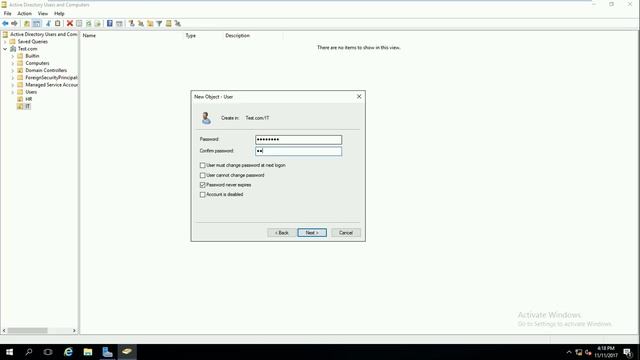The width and height of the screenshot is (640, 360).
Task: Open the Windows Start menu
Action: (9, 352)
